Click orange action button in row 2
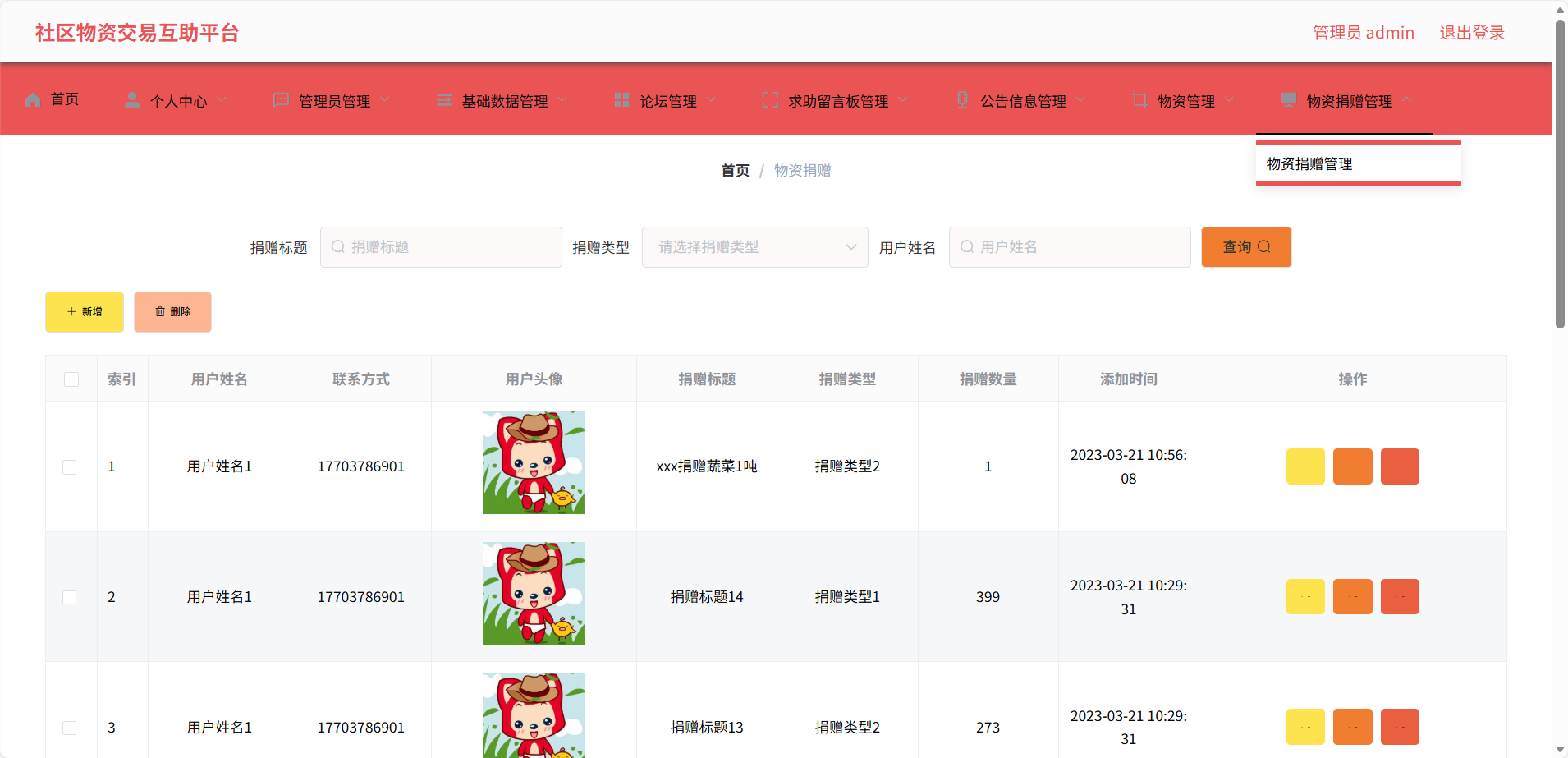Viewport: 1568px width, 758px height. (x=1353, y=597)
